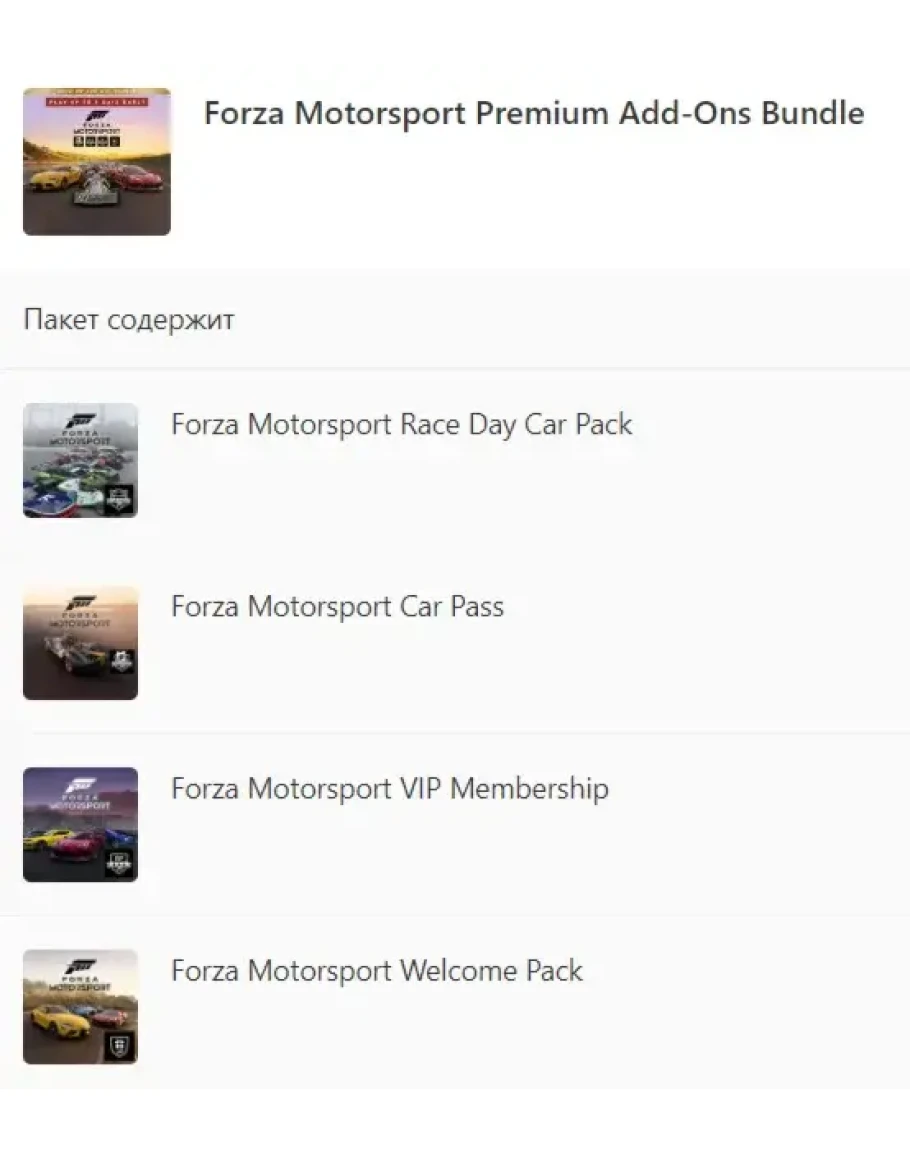The width and height of the screenshot is (910, 1155).
Task: Select the Forza Motorsport Race Day Car Pack title
Action: tap(401, 424)
